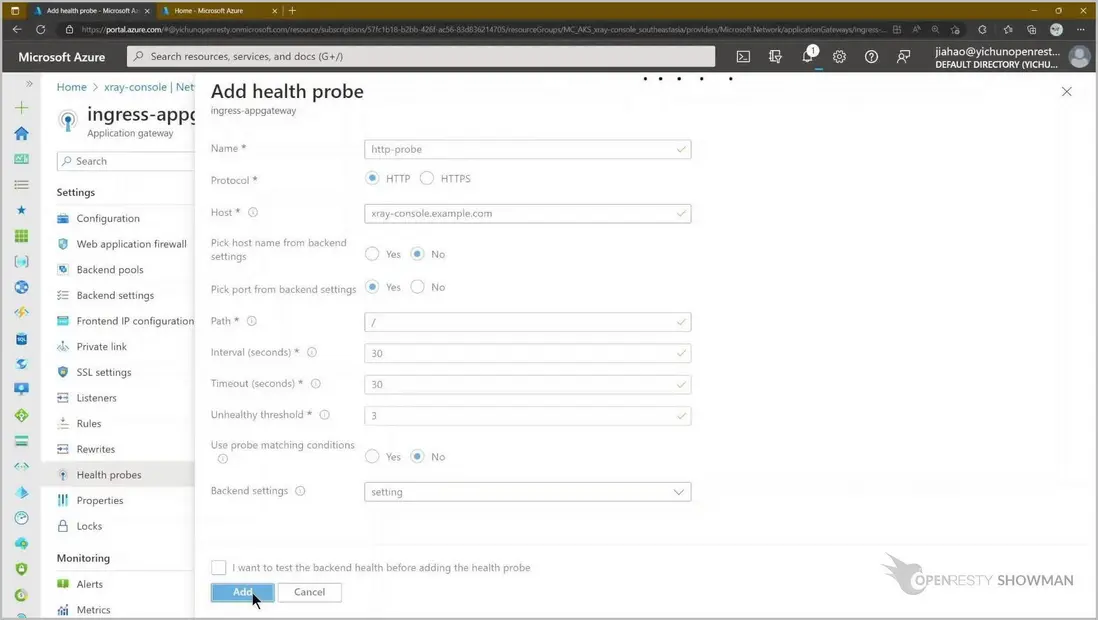The height and width of the screenshot is (620, 1098).
Task: Click the help question mark icon
Action: tap(871, 57)
